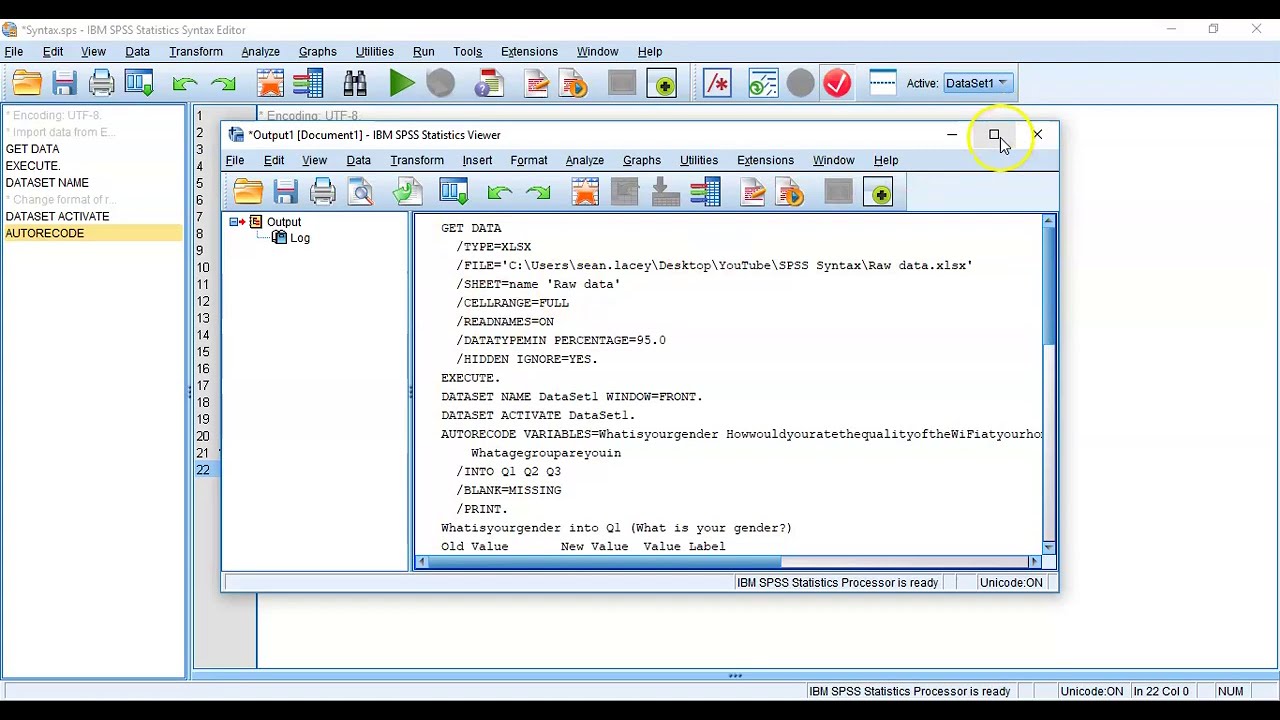The height and width of the screenshot is (720, 1280).
Task: Open Format menu in Viewer window
Action: [529, 160]
